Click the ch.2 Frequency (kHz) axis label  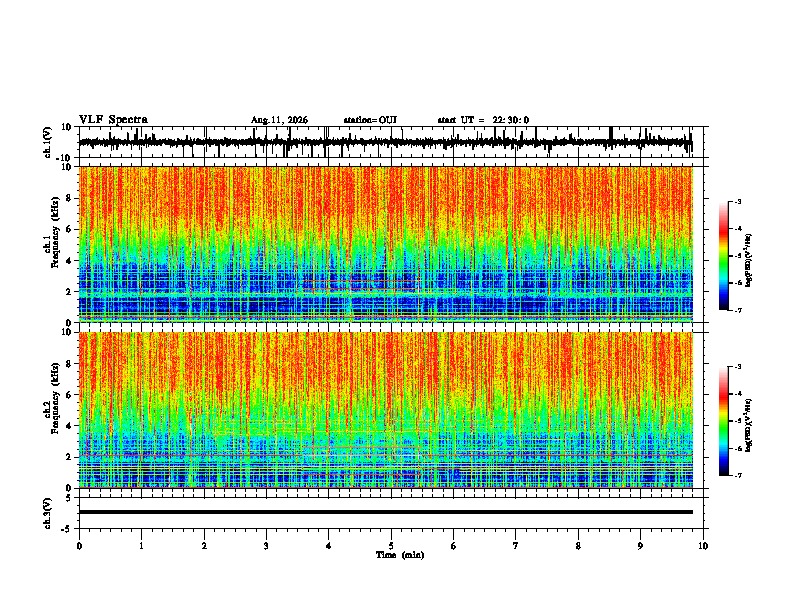click(52, 398)
